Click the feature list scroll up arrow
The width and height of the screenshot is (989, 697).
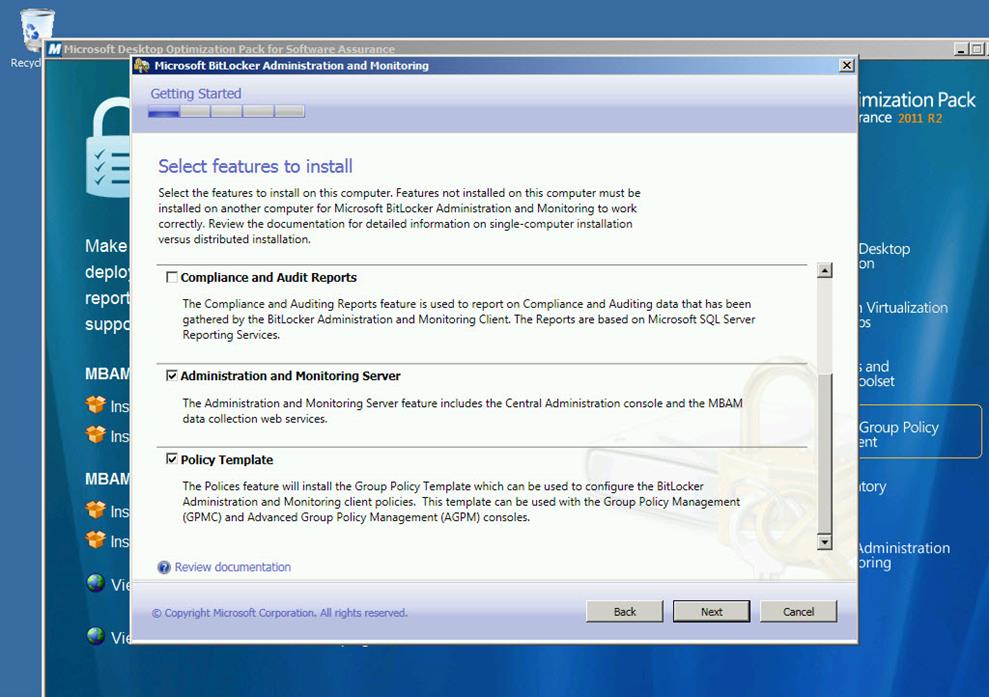(824, 271)
